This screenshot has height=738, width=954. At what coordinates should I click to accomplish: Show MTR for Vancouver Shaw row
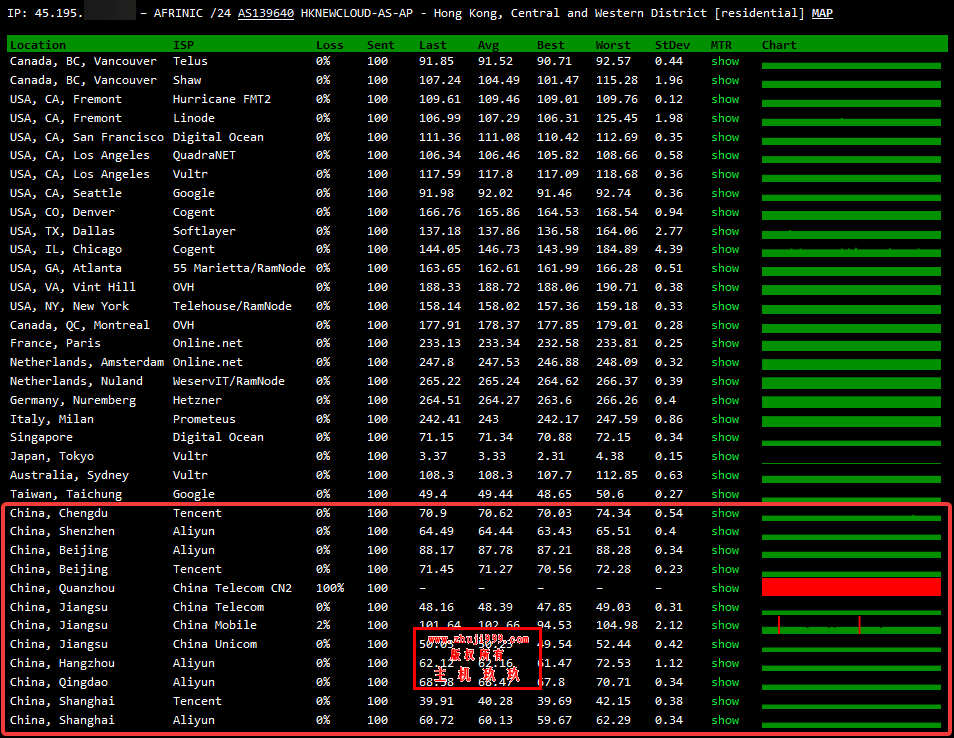click(725, 80)
